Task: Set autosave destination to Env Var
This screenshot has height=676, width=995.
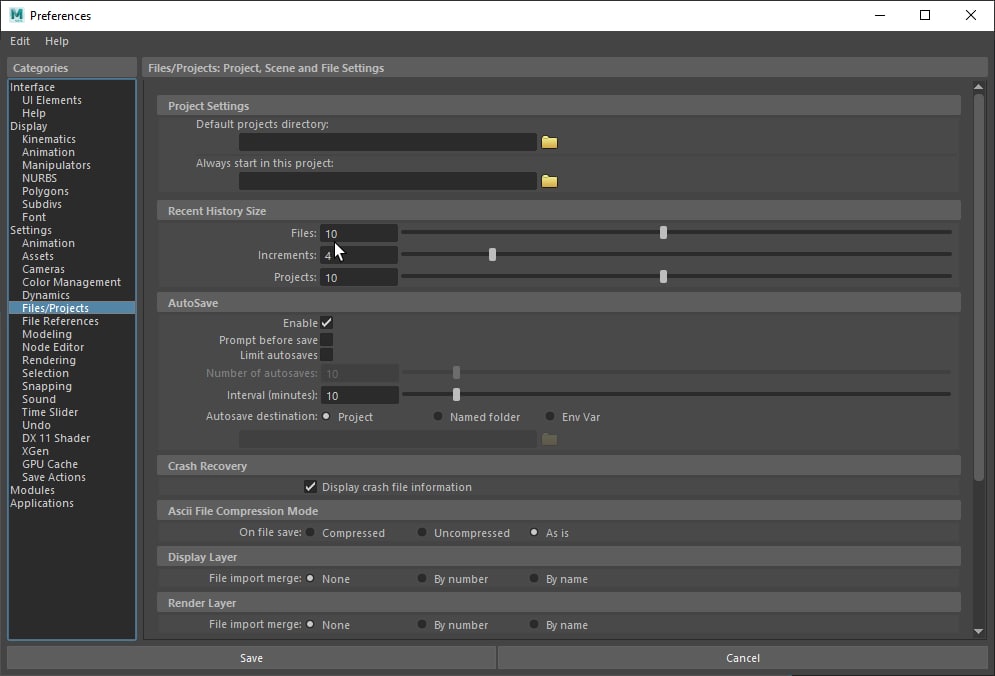Action: [x=550, y=416]
